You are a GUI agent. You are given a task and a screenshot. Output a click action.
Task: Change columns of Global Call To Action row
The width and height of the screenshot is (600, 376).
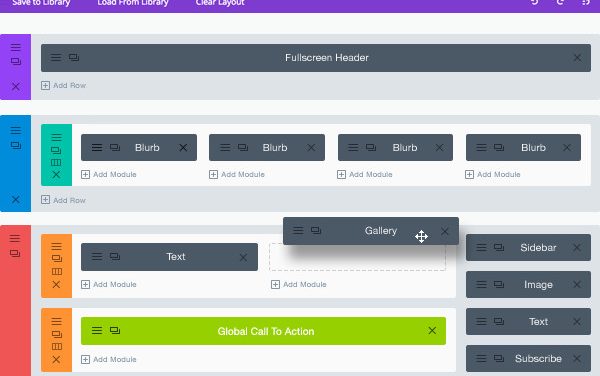click(56, 347)
